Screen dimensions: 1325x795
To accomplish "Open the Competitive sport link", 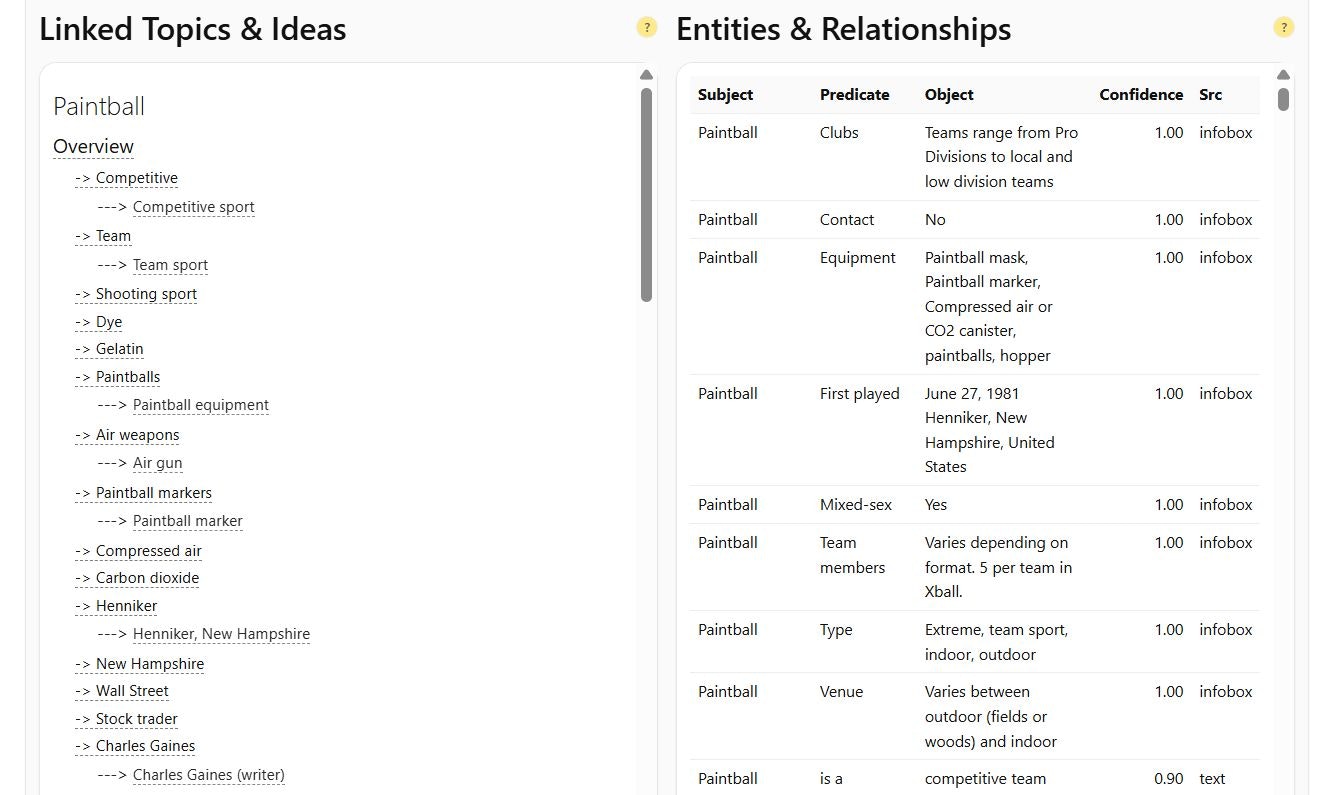I will click(x=193, y=207).
